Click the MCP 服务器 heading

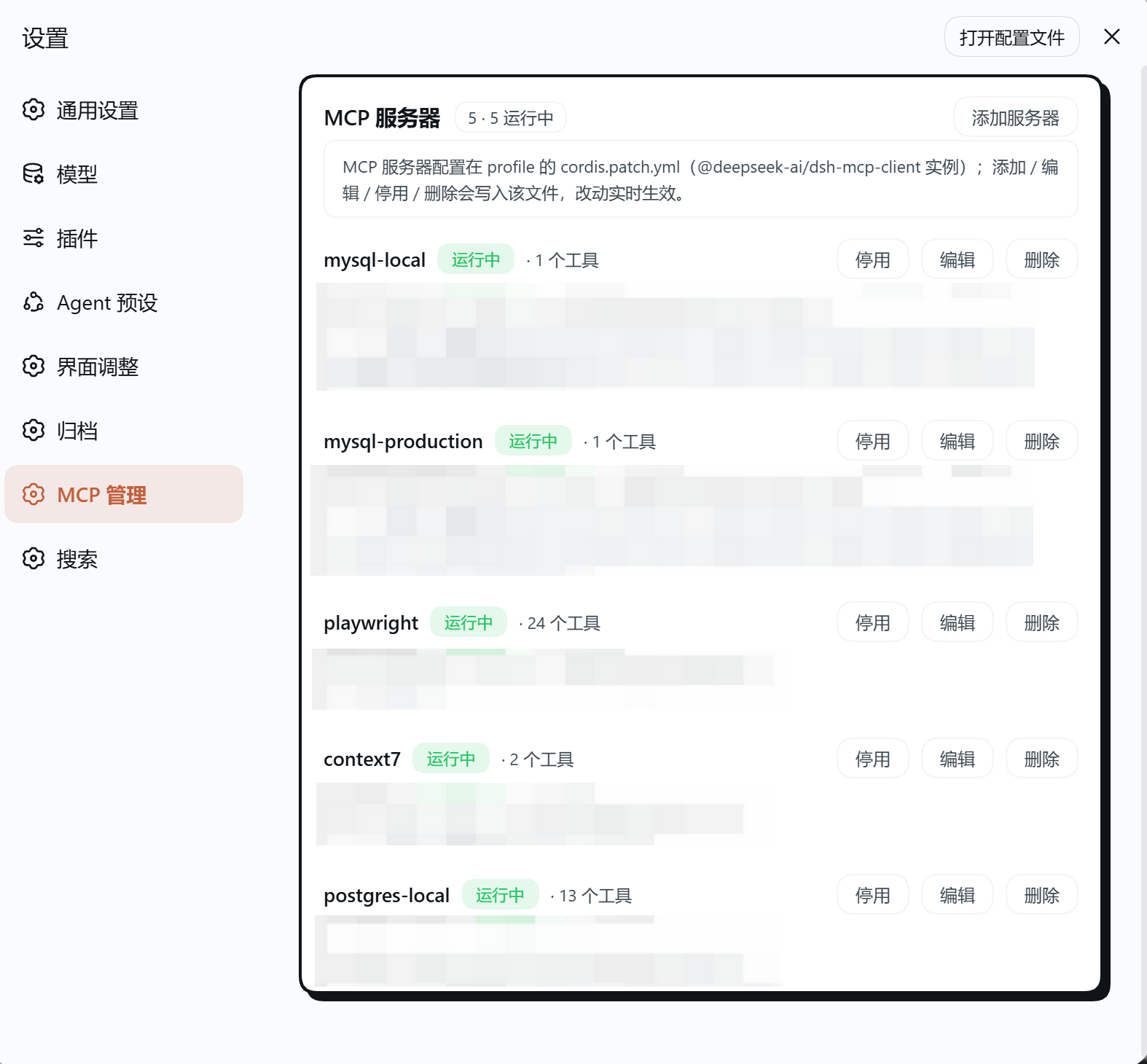point(382,117)
